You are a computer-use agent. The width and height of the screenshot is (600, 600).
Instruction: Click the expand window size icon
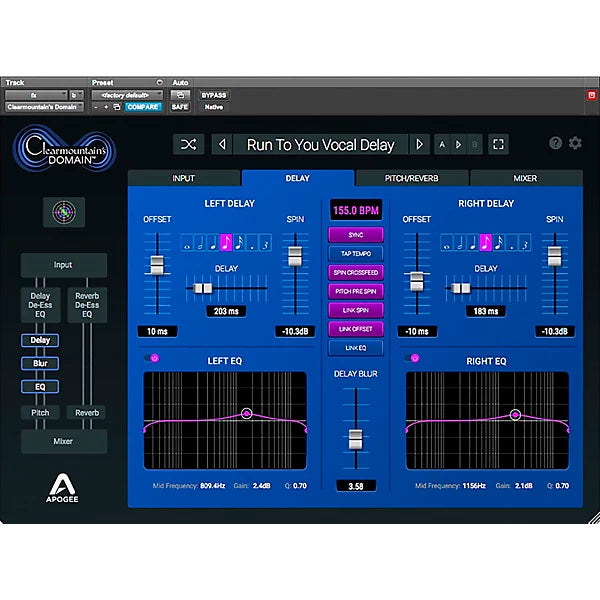click(499, 145)
